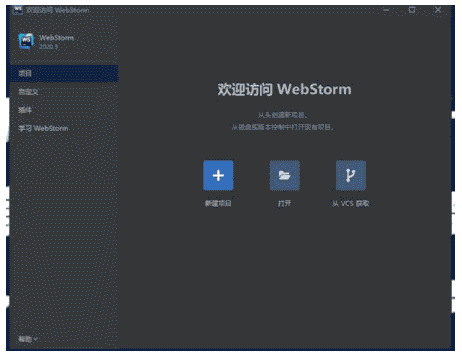This screenshot has height=363, width=462.
Task: Maximize the WebStorm welcome window
Action: coord(412,10)
